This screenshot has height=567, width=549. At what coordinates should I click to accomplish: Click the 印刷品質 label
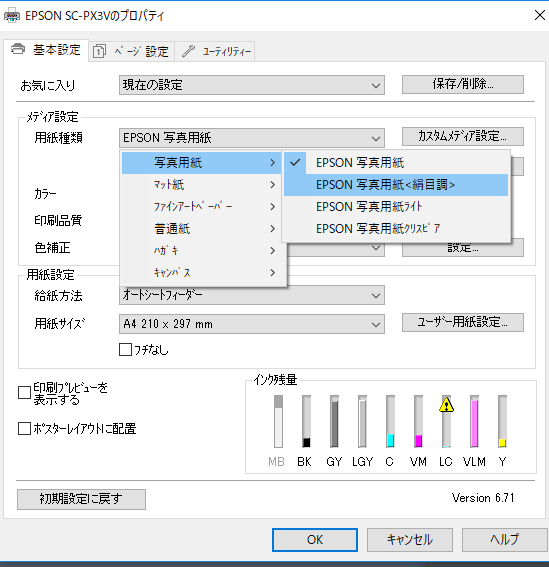point(58,220)
